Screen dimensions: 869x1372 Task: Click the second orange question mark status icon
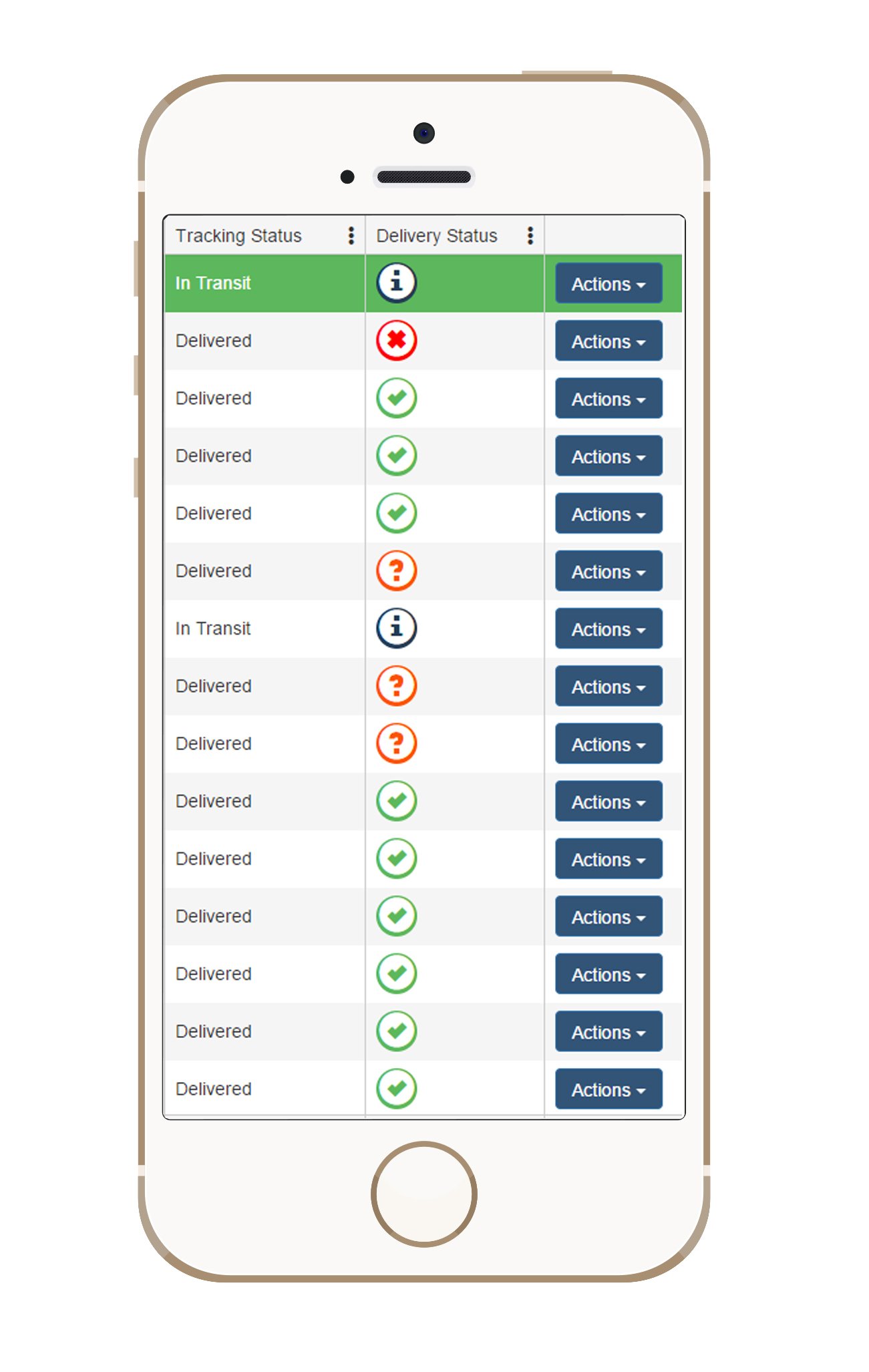point(396,686)
